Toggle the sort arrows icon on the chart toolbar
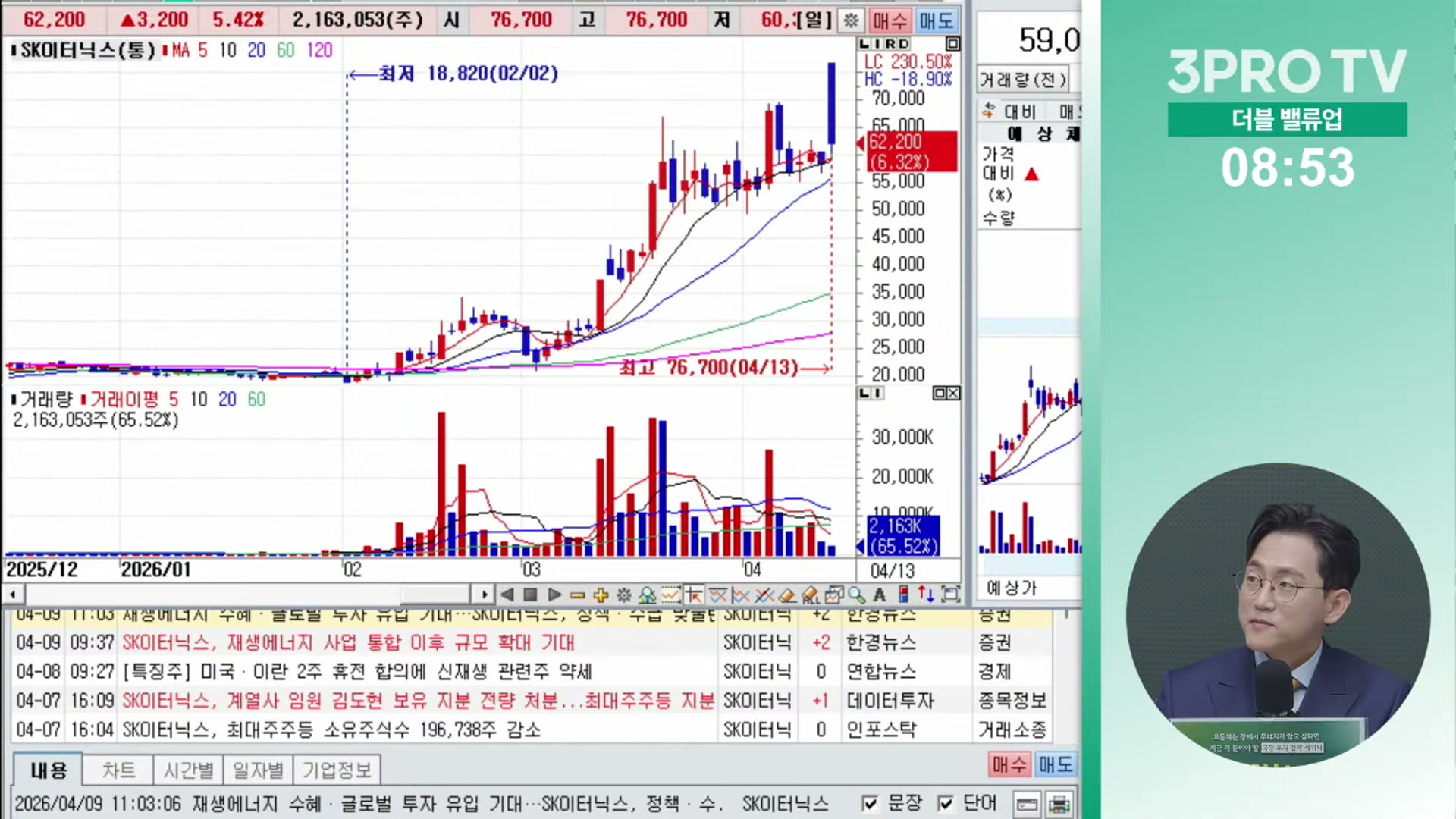This screenshot has width=1456, height=819. (x=925, y=596)
